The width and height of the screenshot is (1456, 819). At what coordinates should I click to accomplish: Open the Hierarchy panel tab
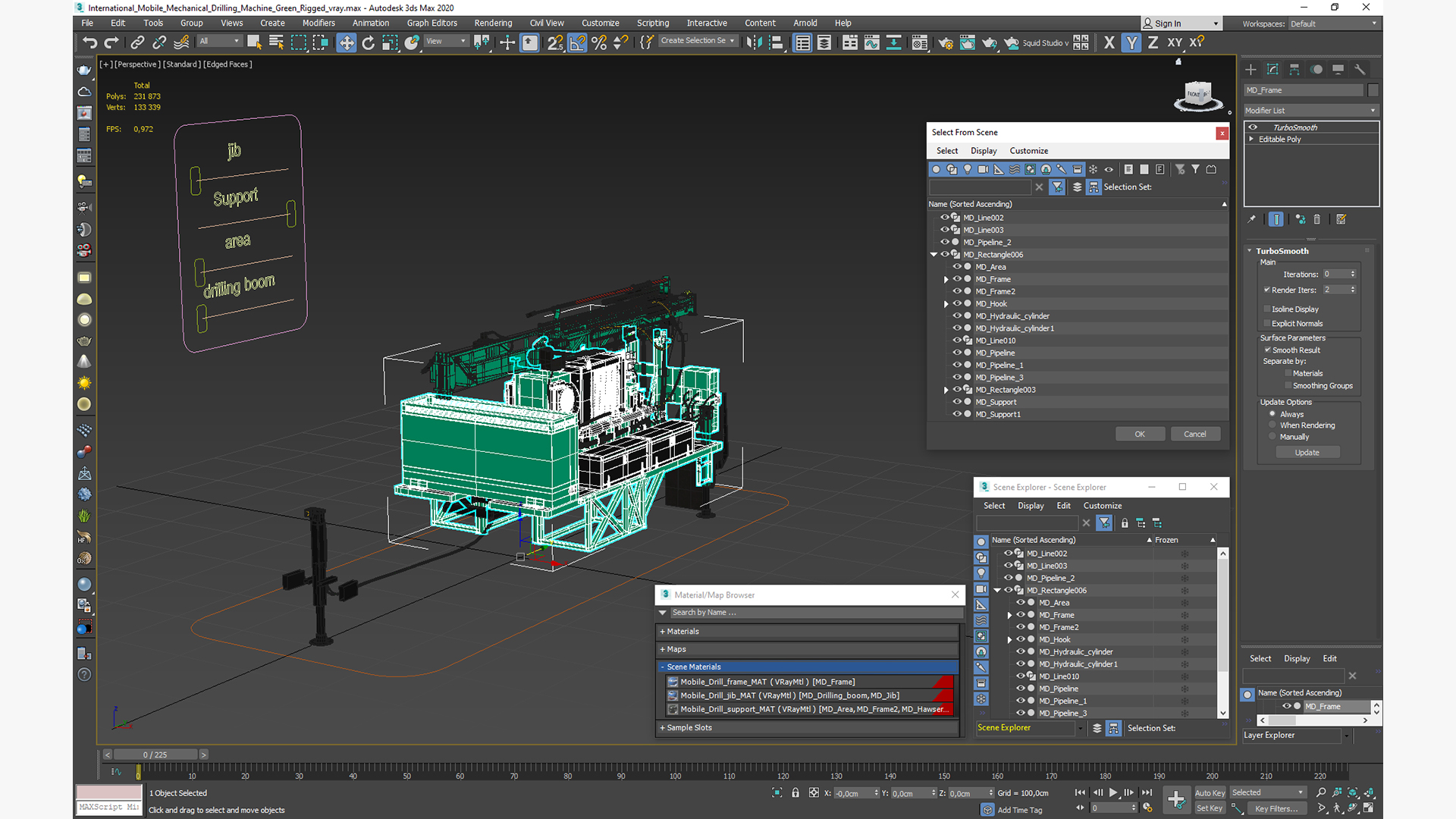(x=1294, y=70)
